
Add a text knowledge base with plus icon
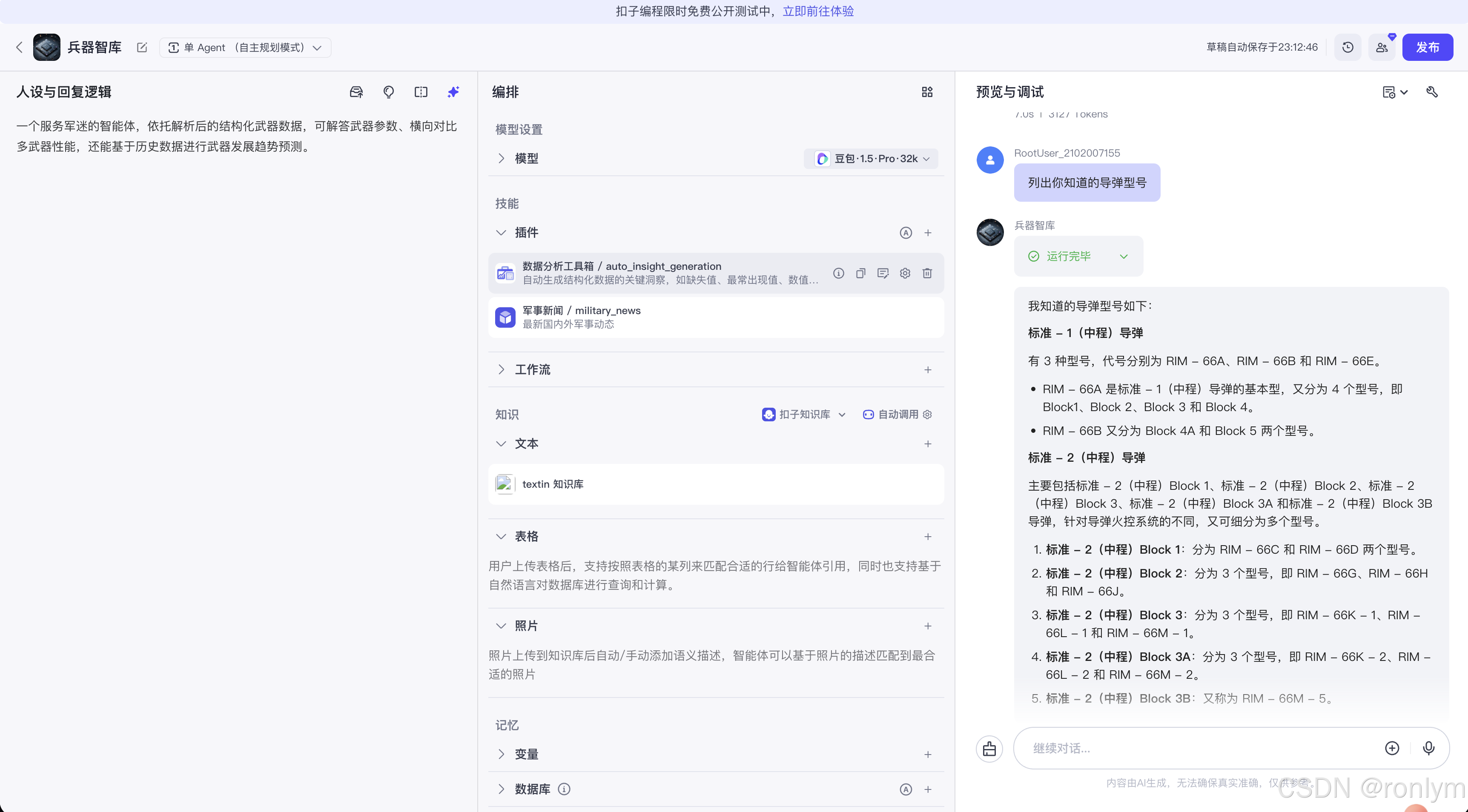pyautogui.click(x=928, y=444)
